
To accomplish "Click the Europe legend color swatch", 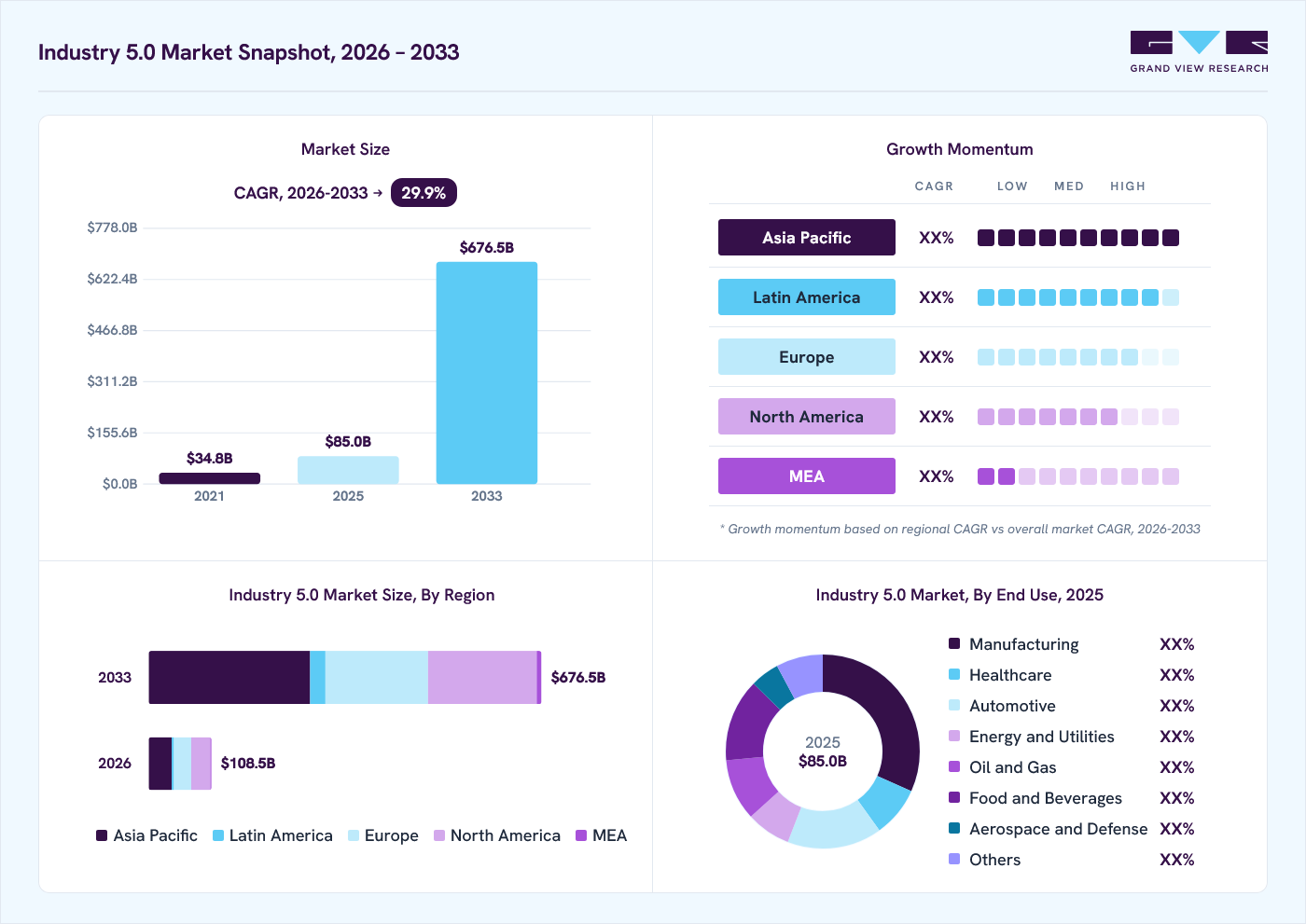I will [x=354, y=835].
